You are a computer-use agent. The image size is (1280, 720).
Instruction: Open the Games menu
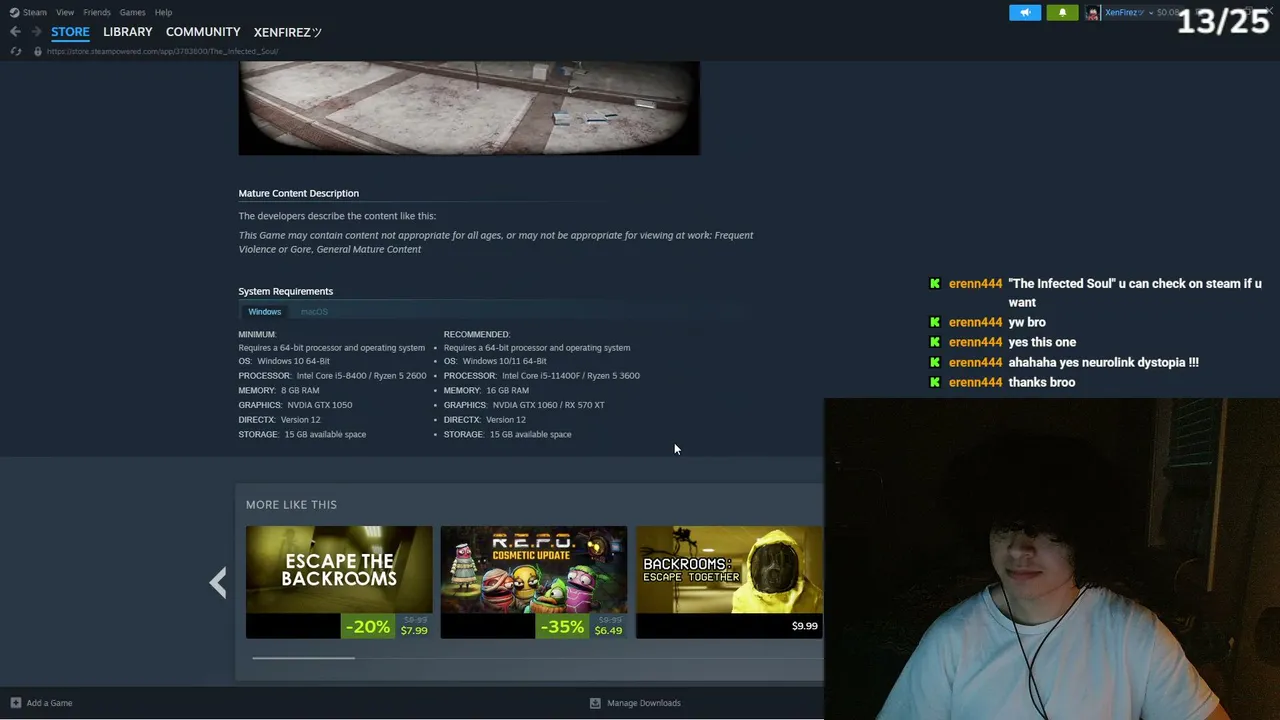tap(133, 12)
